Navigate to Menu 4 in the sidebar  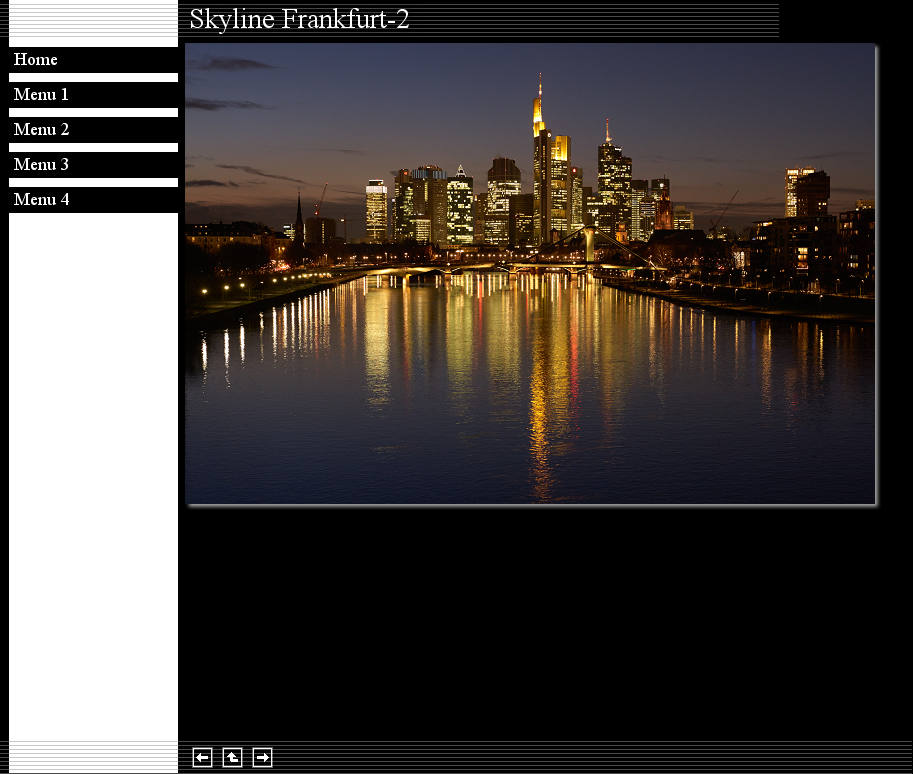41,200
